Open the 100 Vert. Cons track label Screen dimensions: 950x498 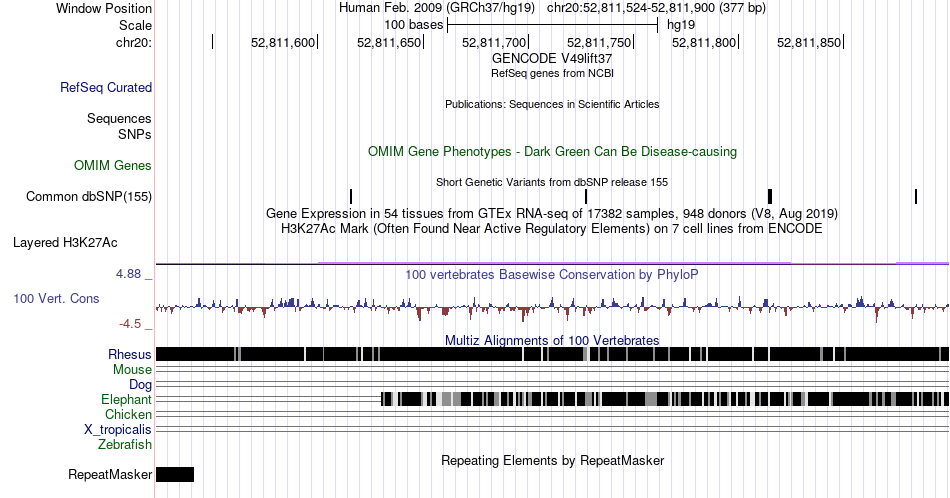click(x=56, y=298)
